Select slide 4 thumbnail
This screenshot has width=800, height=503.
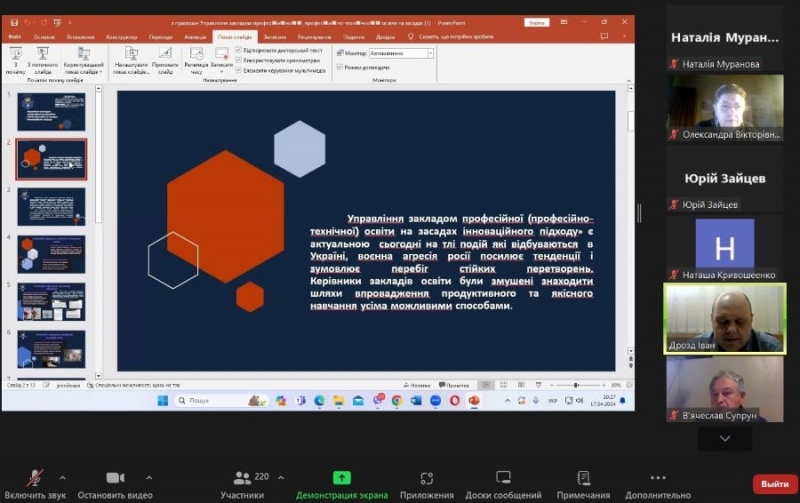pyautogui.click(x=52, y=254)
